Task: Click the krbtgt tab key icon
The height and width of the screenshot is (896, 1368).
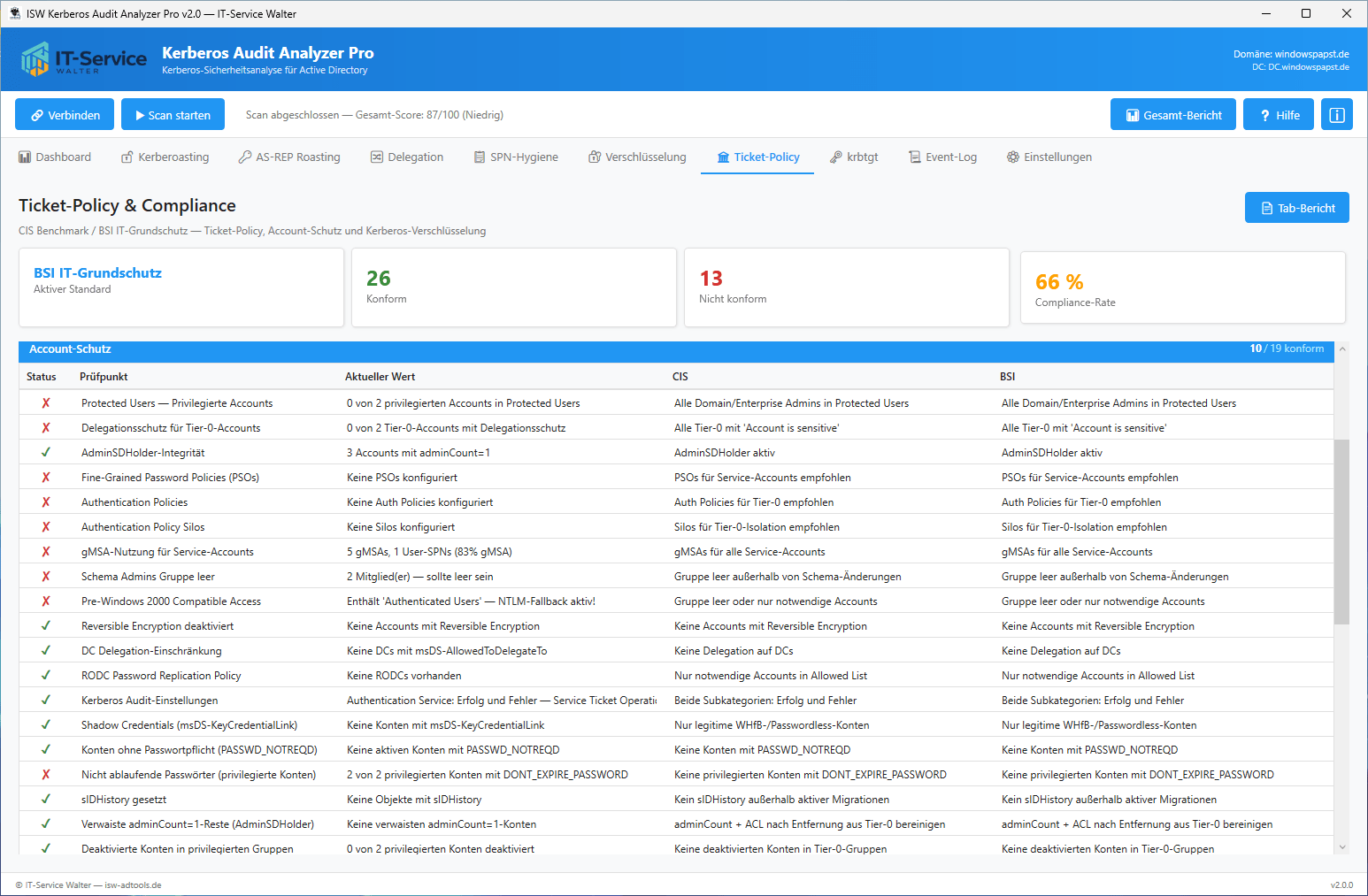Action: 836,157
